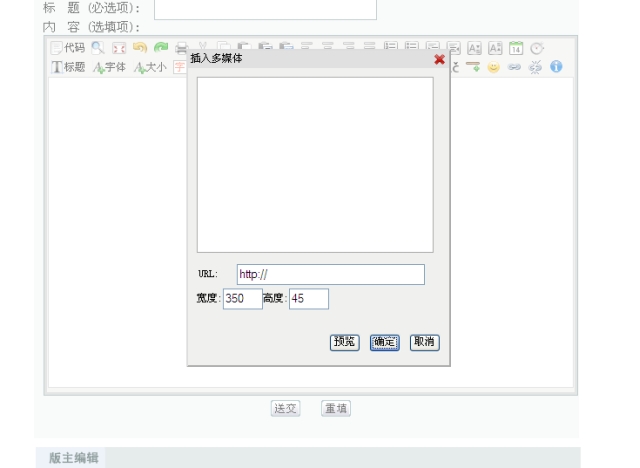Viewport: 640px width, 468px height.
Task: Open the 标题 heading dropdown
Action: (x=68, y=67)
